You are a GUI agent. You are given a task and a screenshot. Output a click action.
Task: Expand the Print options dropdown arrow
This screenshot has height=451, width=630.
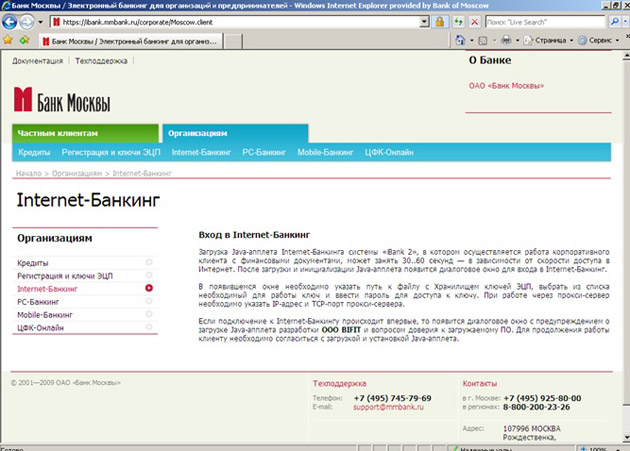click(x=518, y=41)
